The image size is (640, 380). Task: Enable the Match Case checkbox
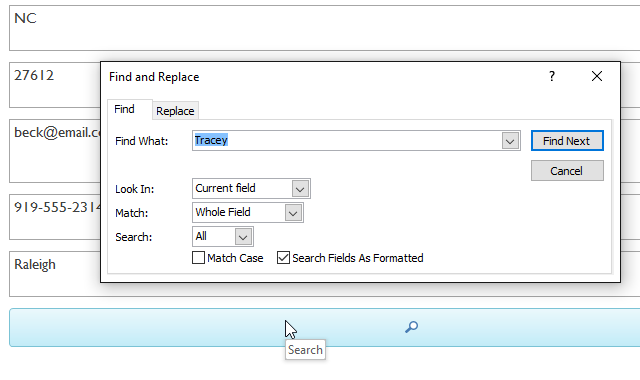click(198, 258)
